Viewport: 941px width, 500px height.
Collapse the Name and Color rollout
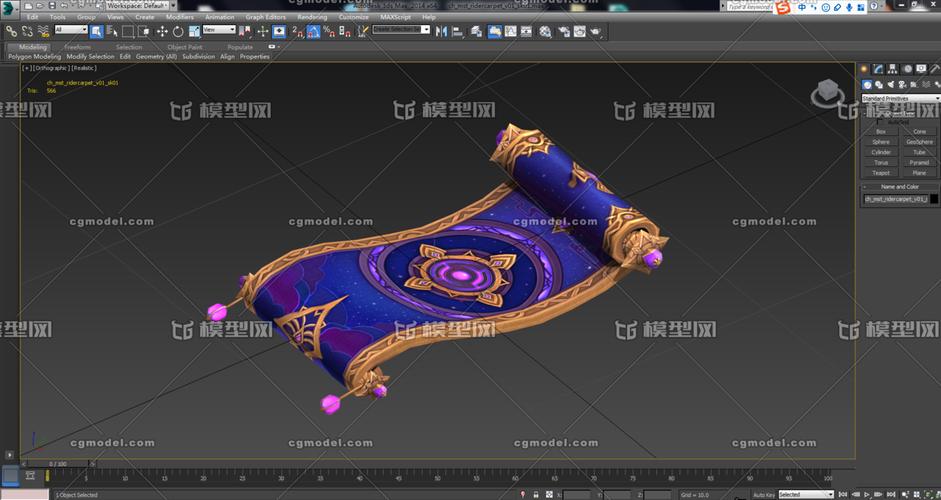tap(900, 187)
